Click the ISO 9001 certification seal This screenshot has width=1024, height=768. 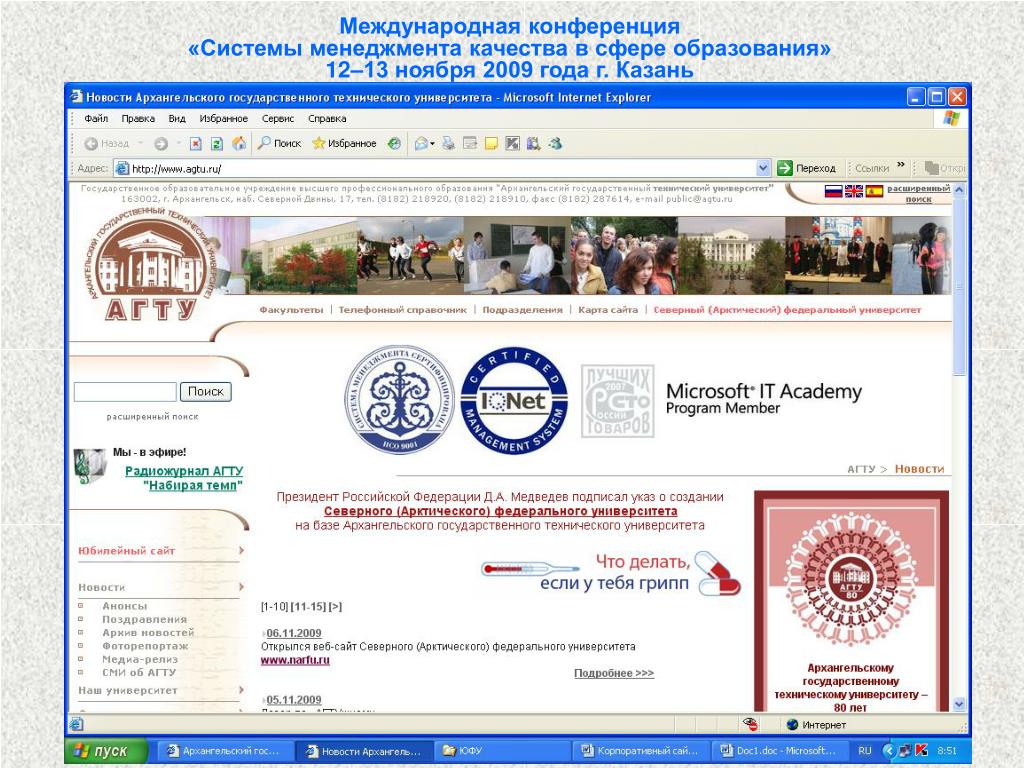pyautogui.click(x=399, y=399)
